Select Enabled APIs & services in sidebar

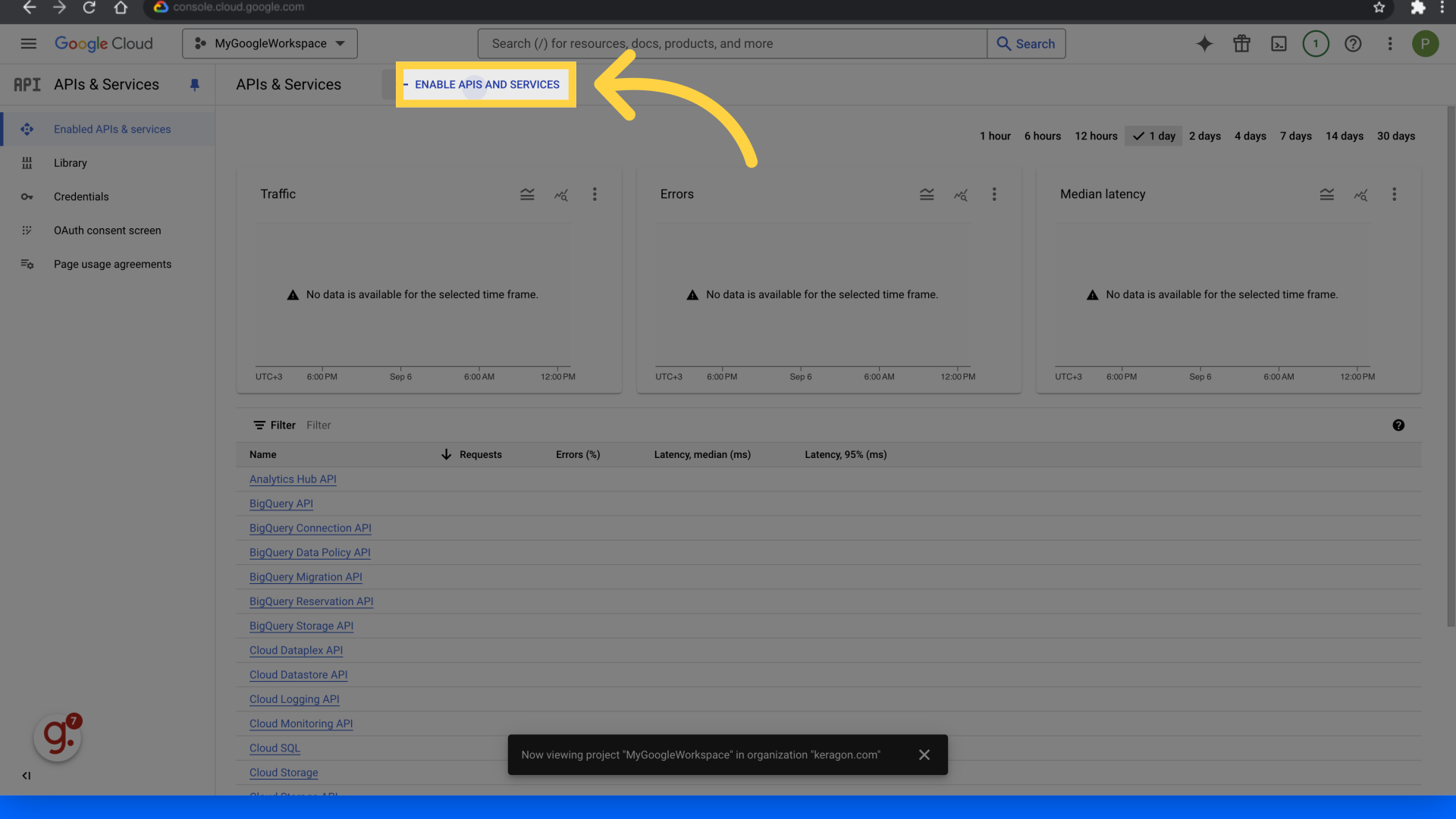[108, 129]
